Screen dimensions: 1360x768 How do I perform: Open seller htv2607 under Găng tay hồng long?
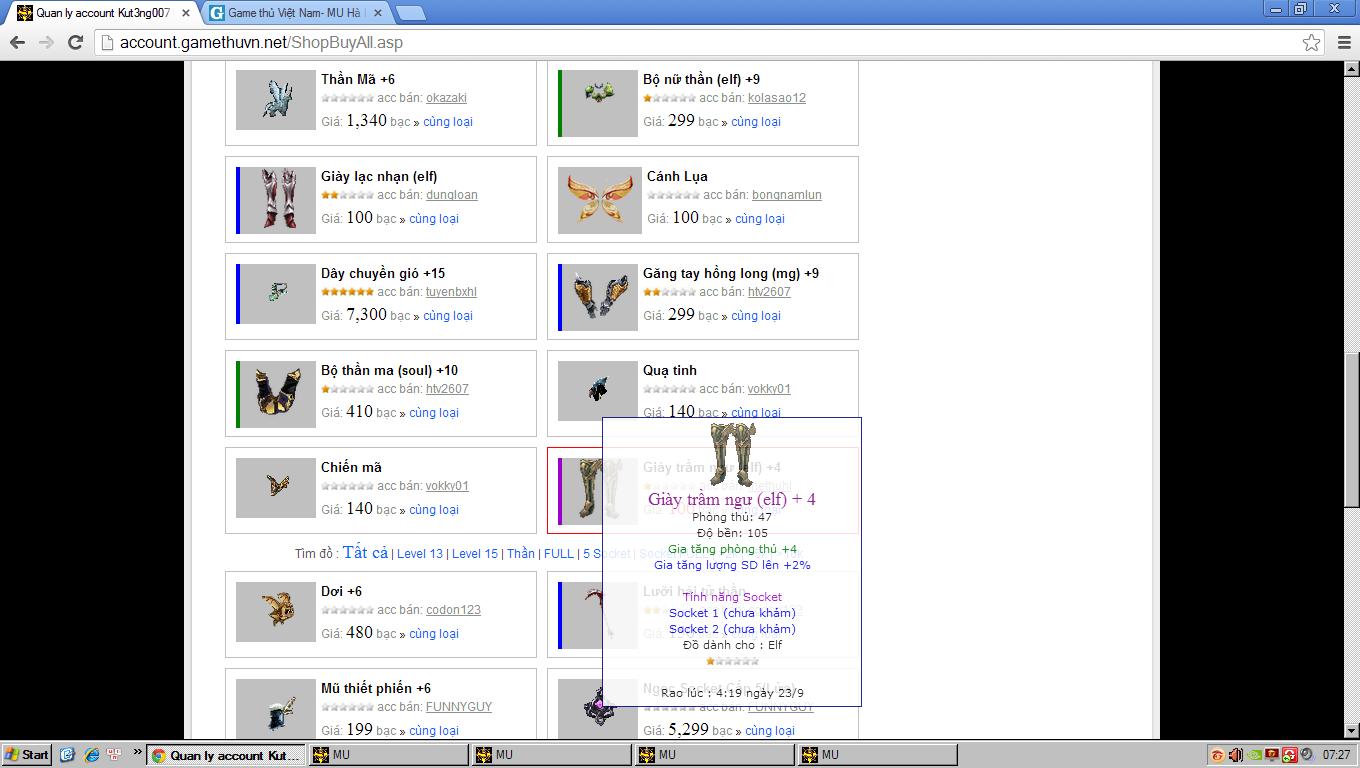pos(769,292)
